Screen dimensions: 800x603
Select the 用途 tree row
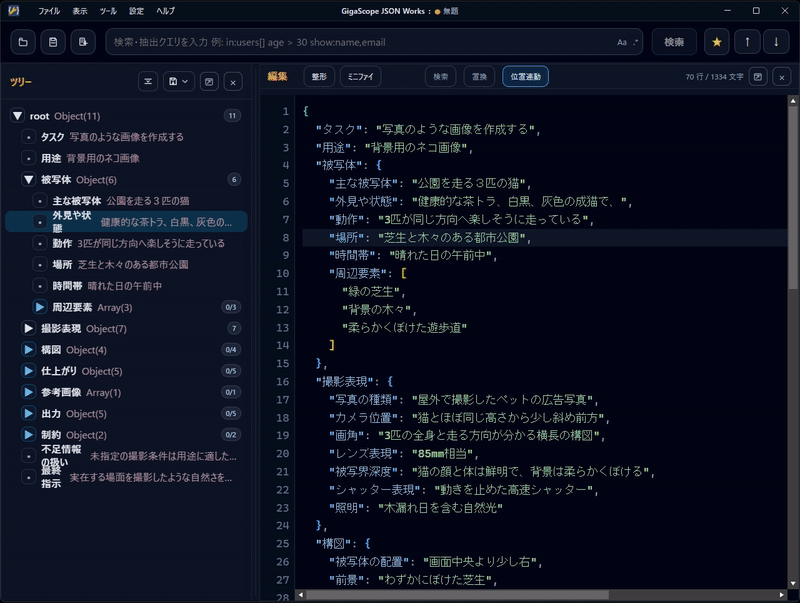point(127,158)
